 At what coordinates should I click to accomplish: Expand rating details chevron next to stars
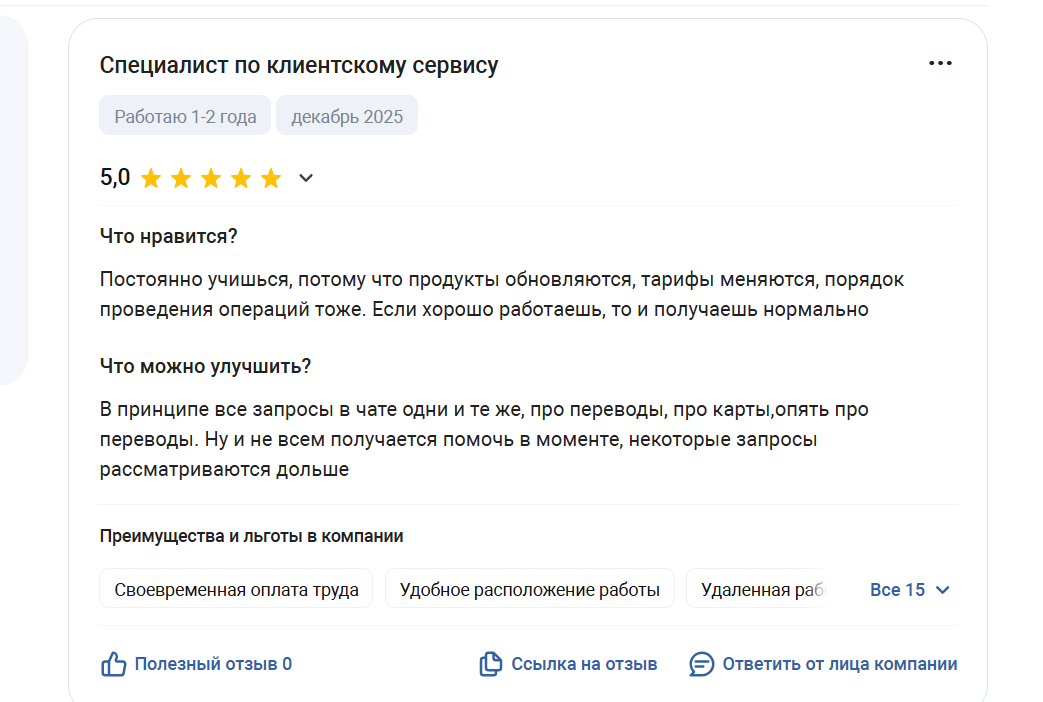pos(306,179)
